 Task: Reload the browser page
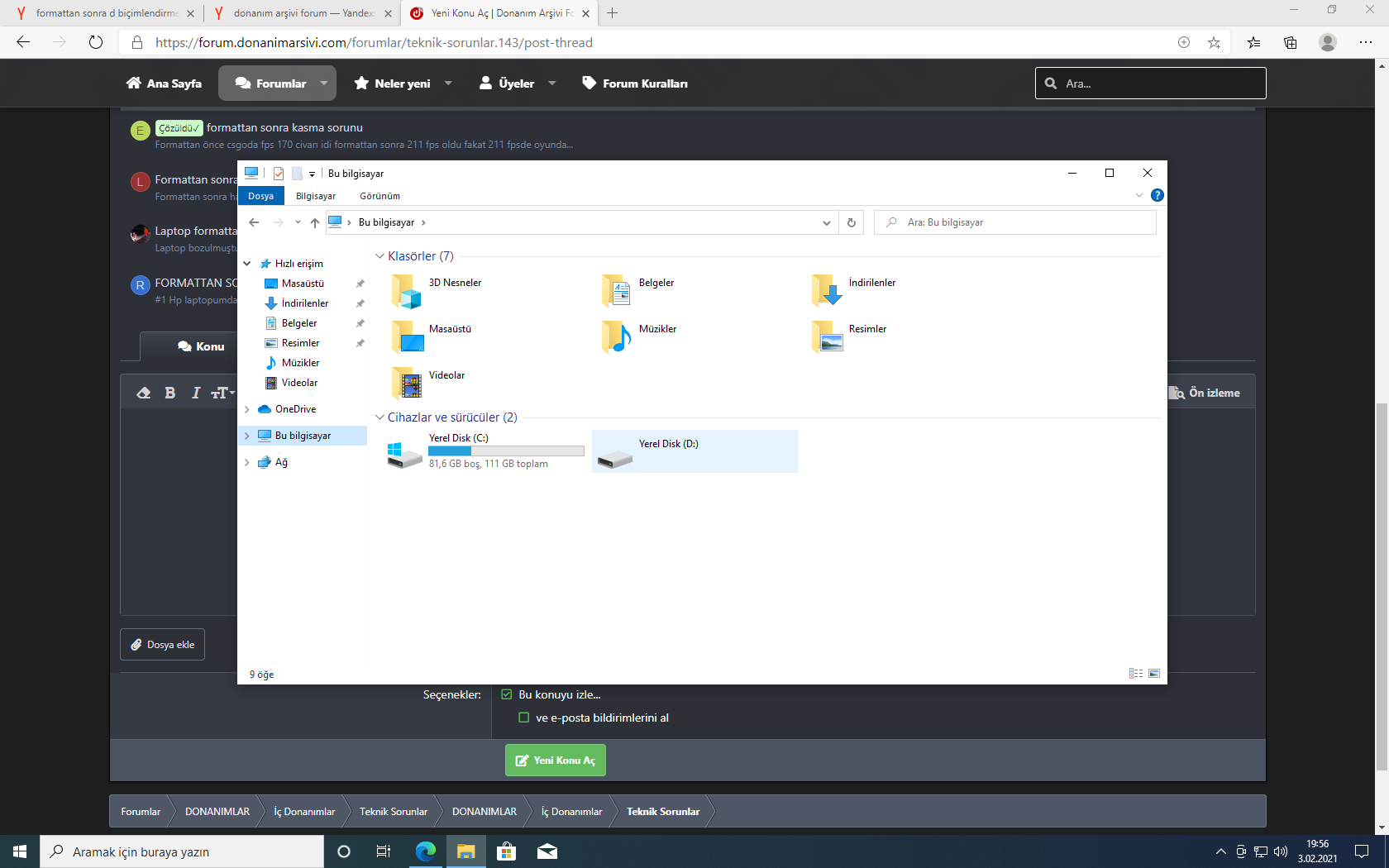click(96, 42)
